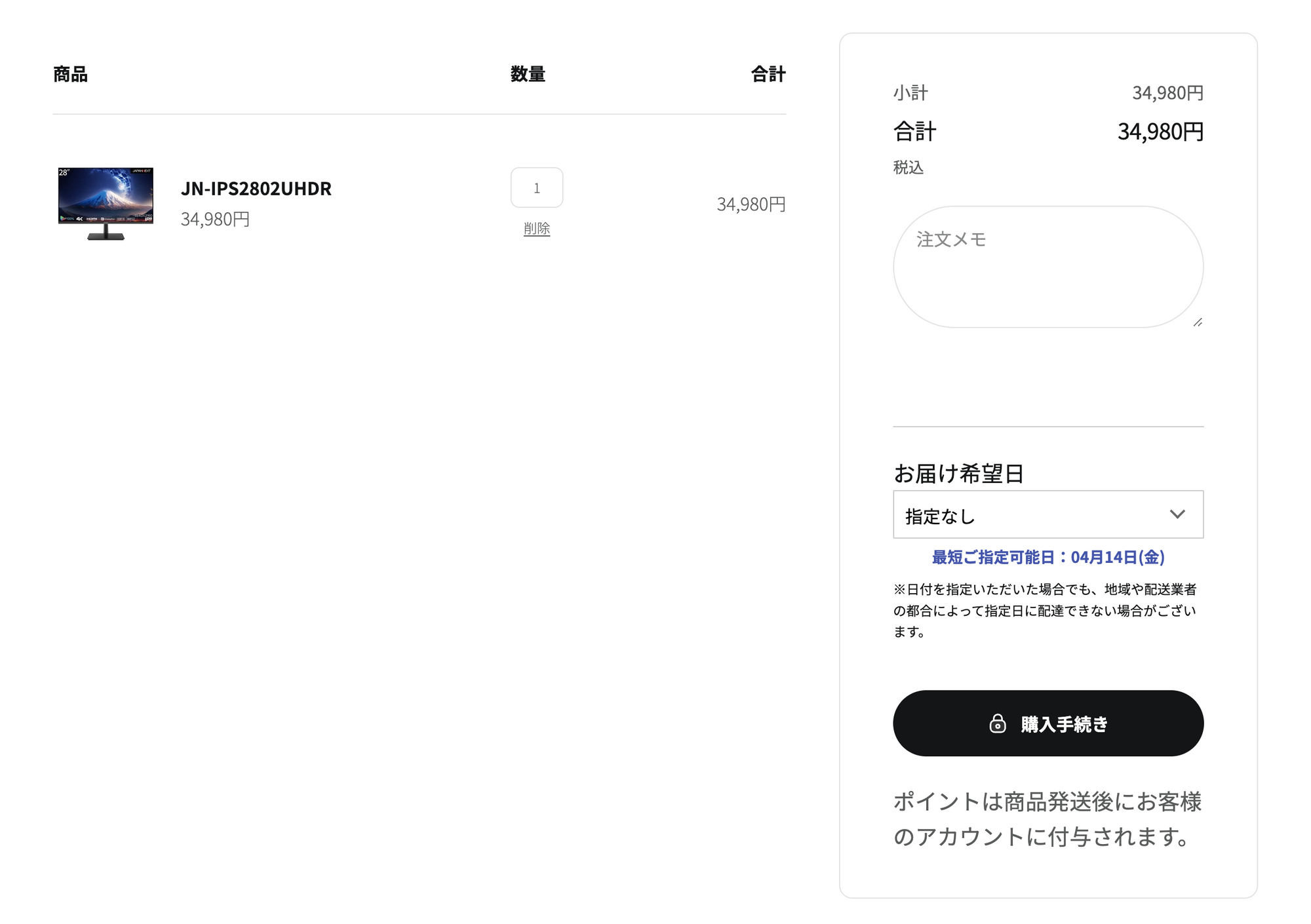Click the 税込 tax-included label

pyautogui.click(x=908, y=168)
